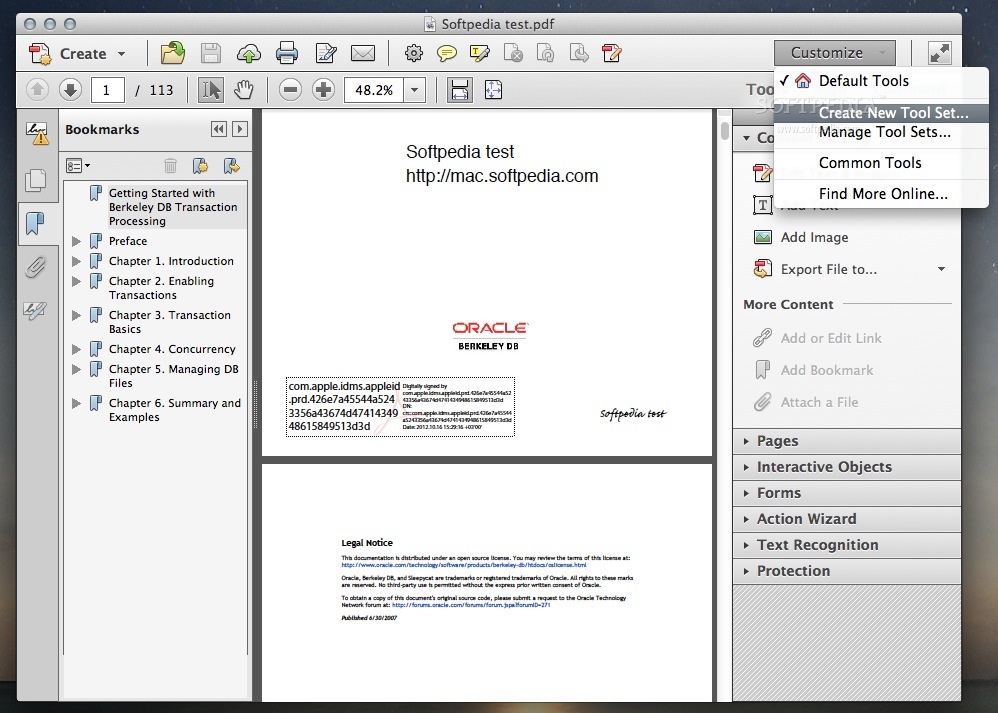
Task: Click the cloud upload icon
Action: click(249, 54)
